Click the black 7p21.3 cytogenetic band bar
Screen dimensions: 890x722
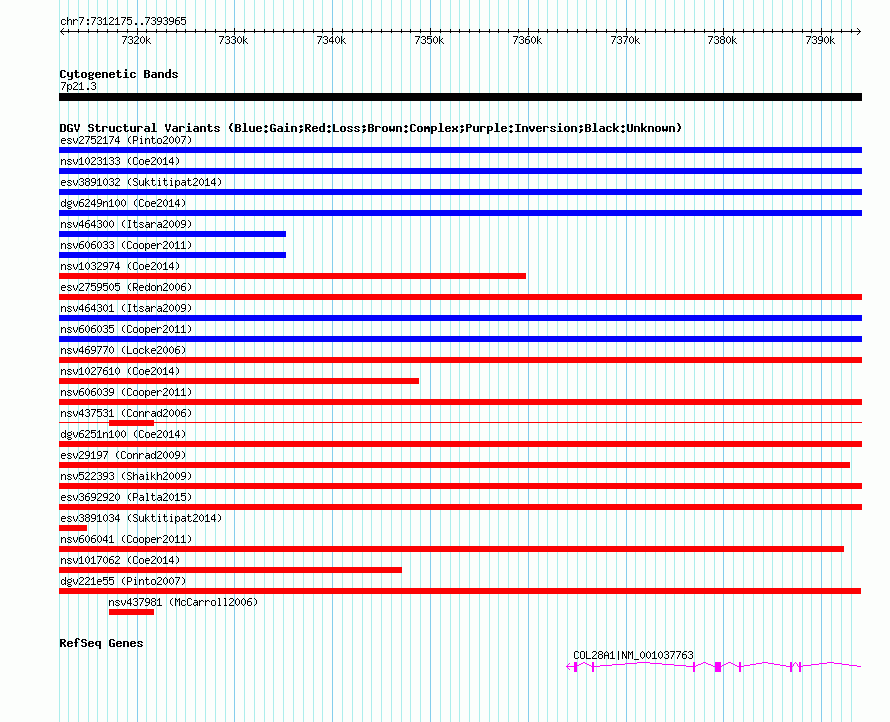[460, 97]
